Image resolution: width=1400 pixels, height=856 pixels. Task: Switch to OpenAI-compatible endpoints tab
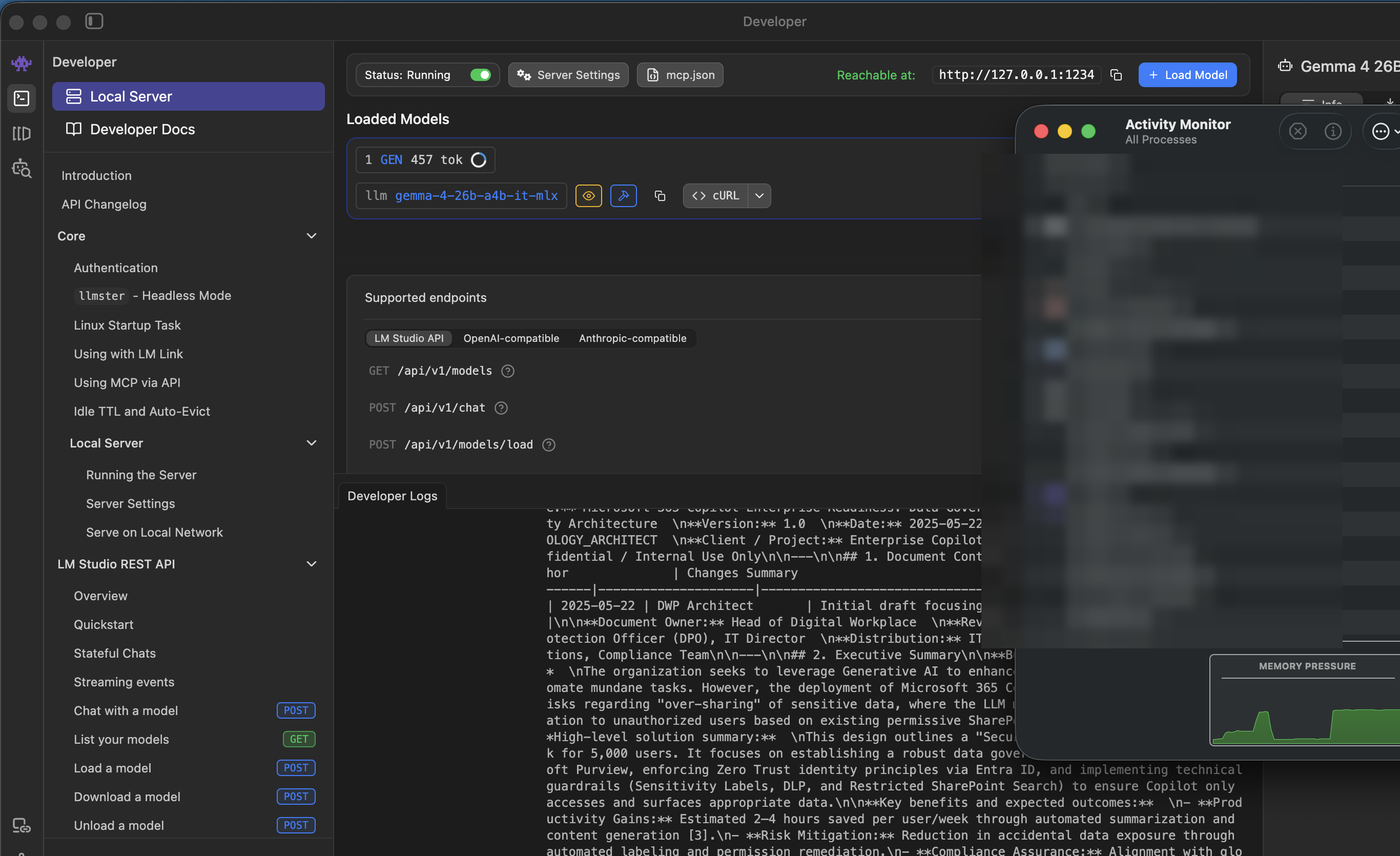[x=511, y=338]
